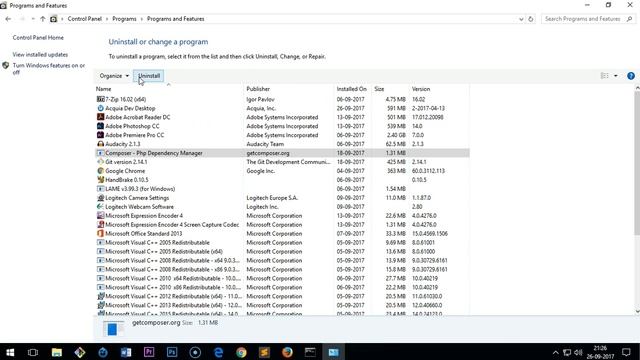This screenshot has width=640, height=360.
Task: Open the recent locations dropdown
Action: coord(33,19)
